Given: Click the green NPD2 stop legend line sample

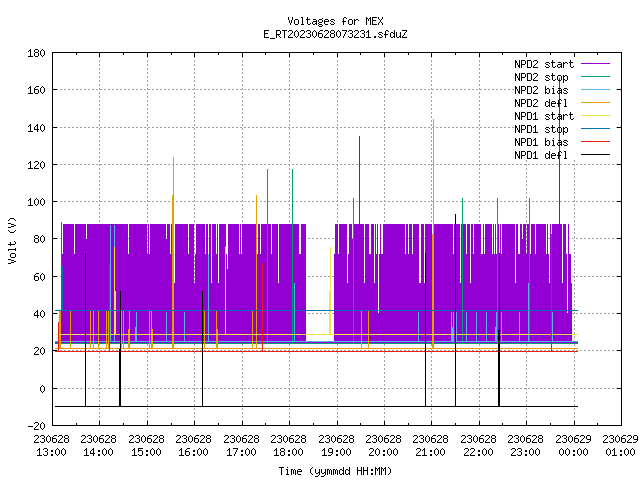Looking at the screenshot, I should tap(595, 76).
